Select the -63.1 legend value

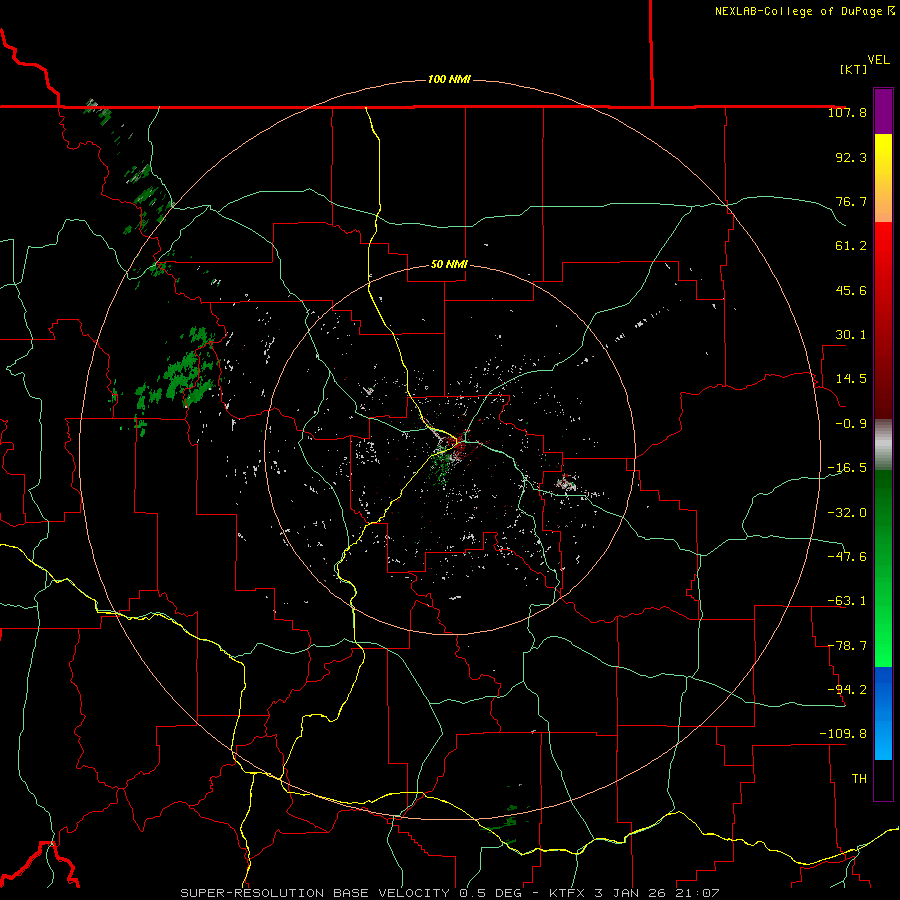[x=847, y=601]
